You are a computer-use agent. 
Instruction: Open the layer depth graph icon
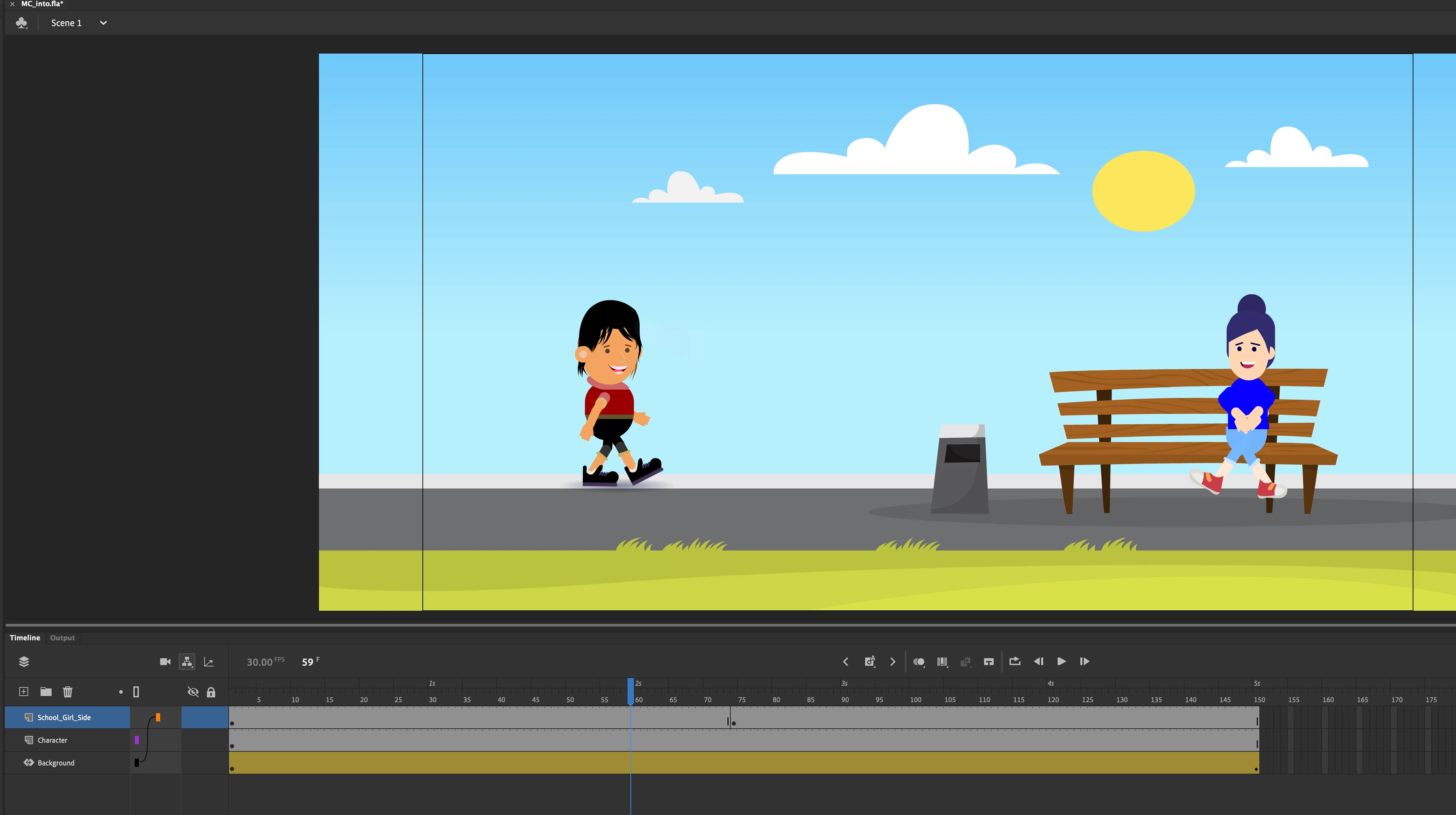(x=209, y=662)
